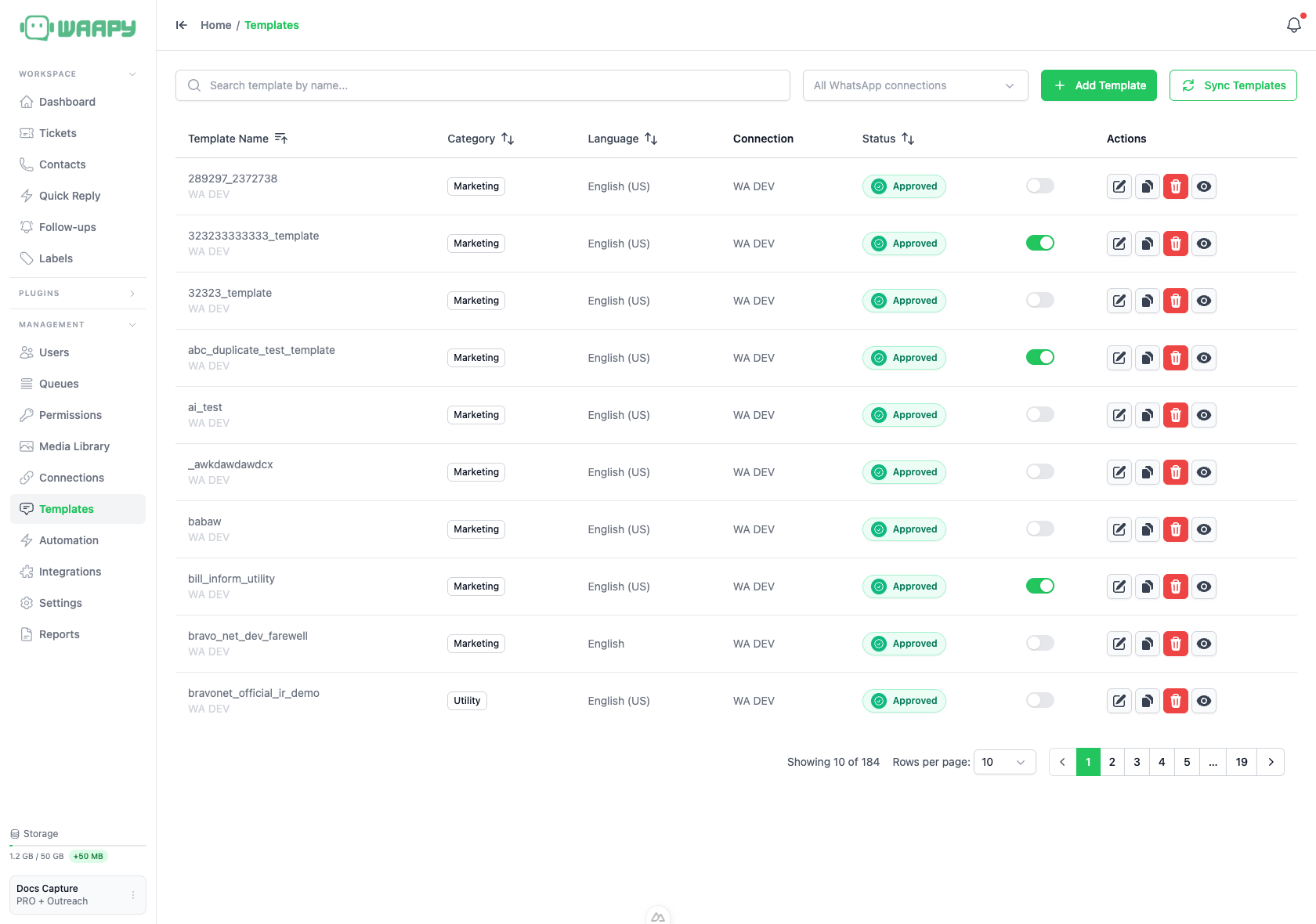Click the Utility category tag
This screenshot has height=924, width=1316.
pos(467,701)
